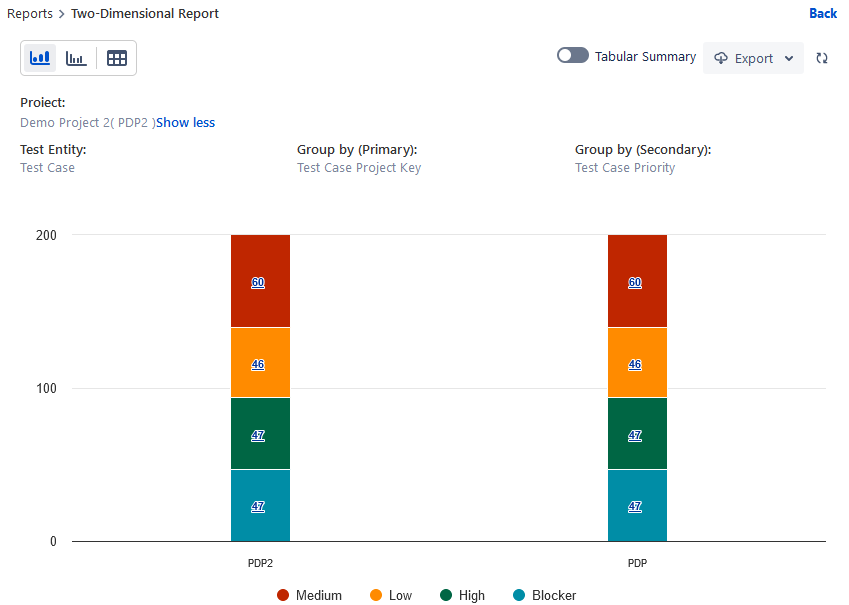Viewport: 849px width, 605px height.
Task: Click the Blocker legend color dot
Action: coord(519,595)
